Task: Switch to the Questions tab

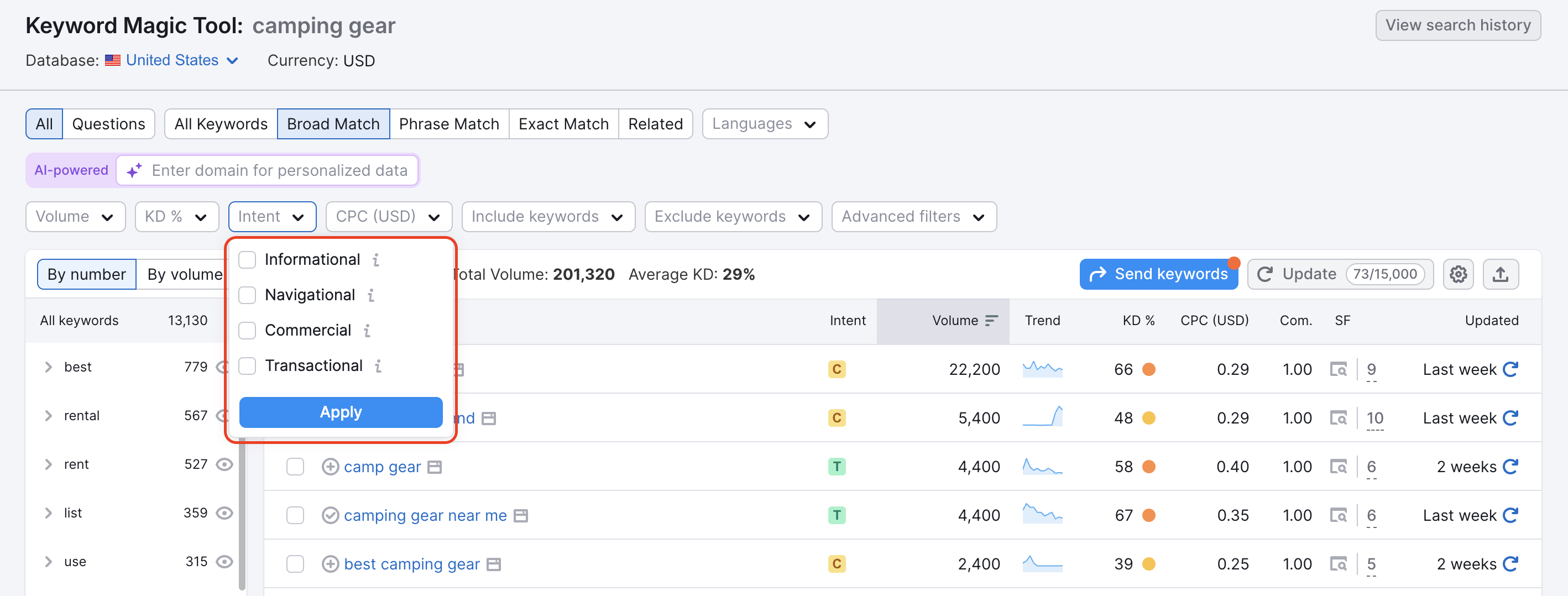Action: point(108,124)
